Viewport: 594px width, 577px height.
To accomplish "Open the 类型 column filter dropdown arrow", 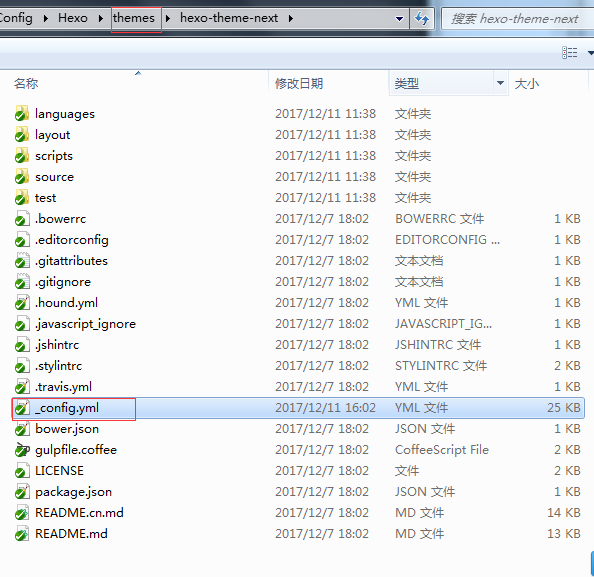I will pos(500,83).
